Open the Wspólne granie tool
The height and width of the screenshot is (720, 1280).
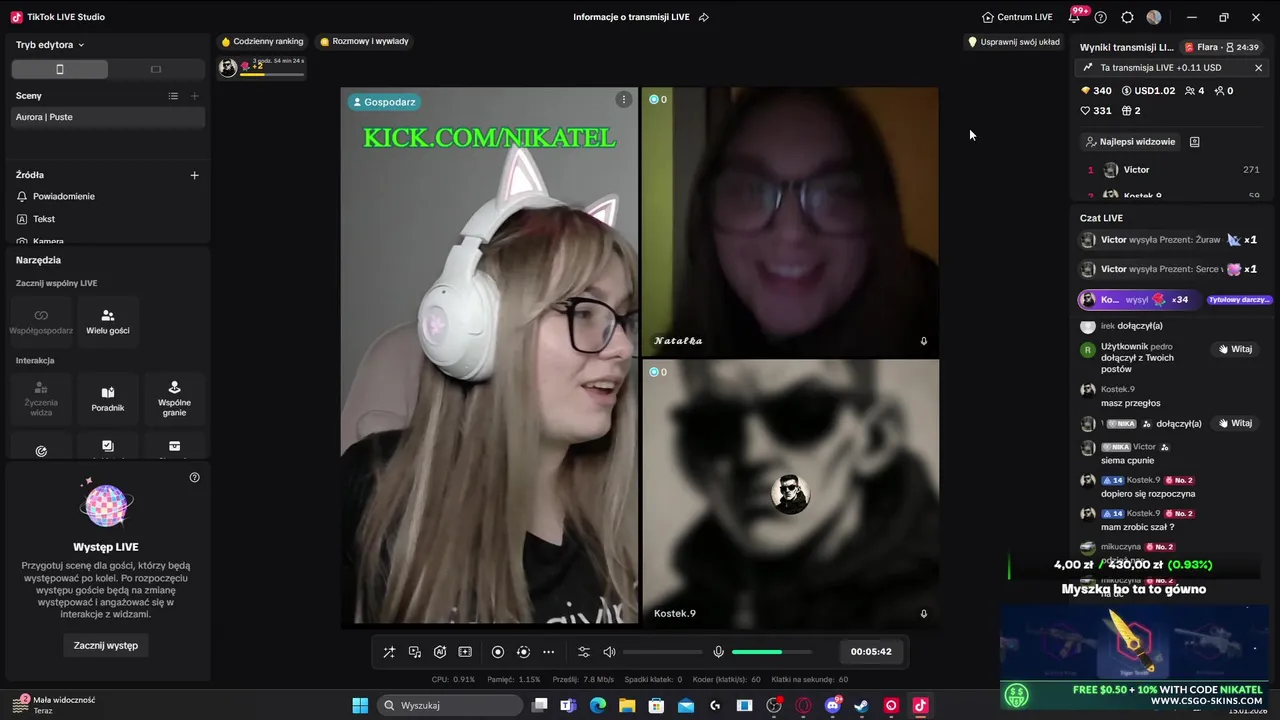coord(174,398)
